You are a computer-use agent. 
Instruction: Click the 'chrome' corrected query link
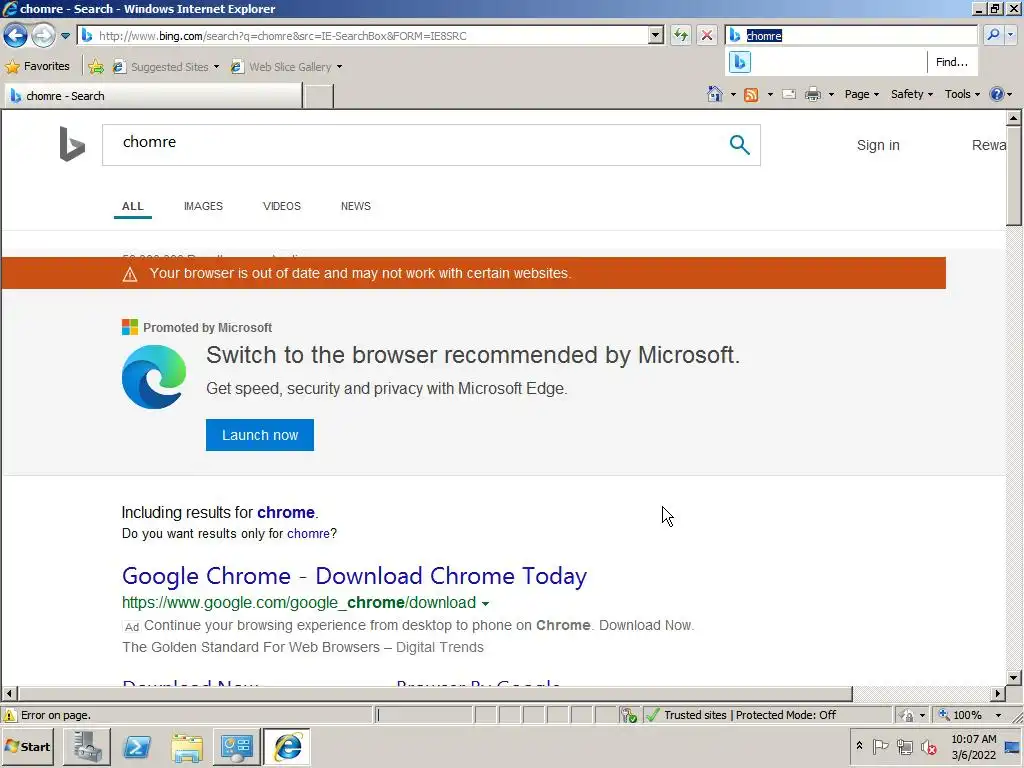pyautogui.click(x=286, y=513)
